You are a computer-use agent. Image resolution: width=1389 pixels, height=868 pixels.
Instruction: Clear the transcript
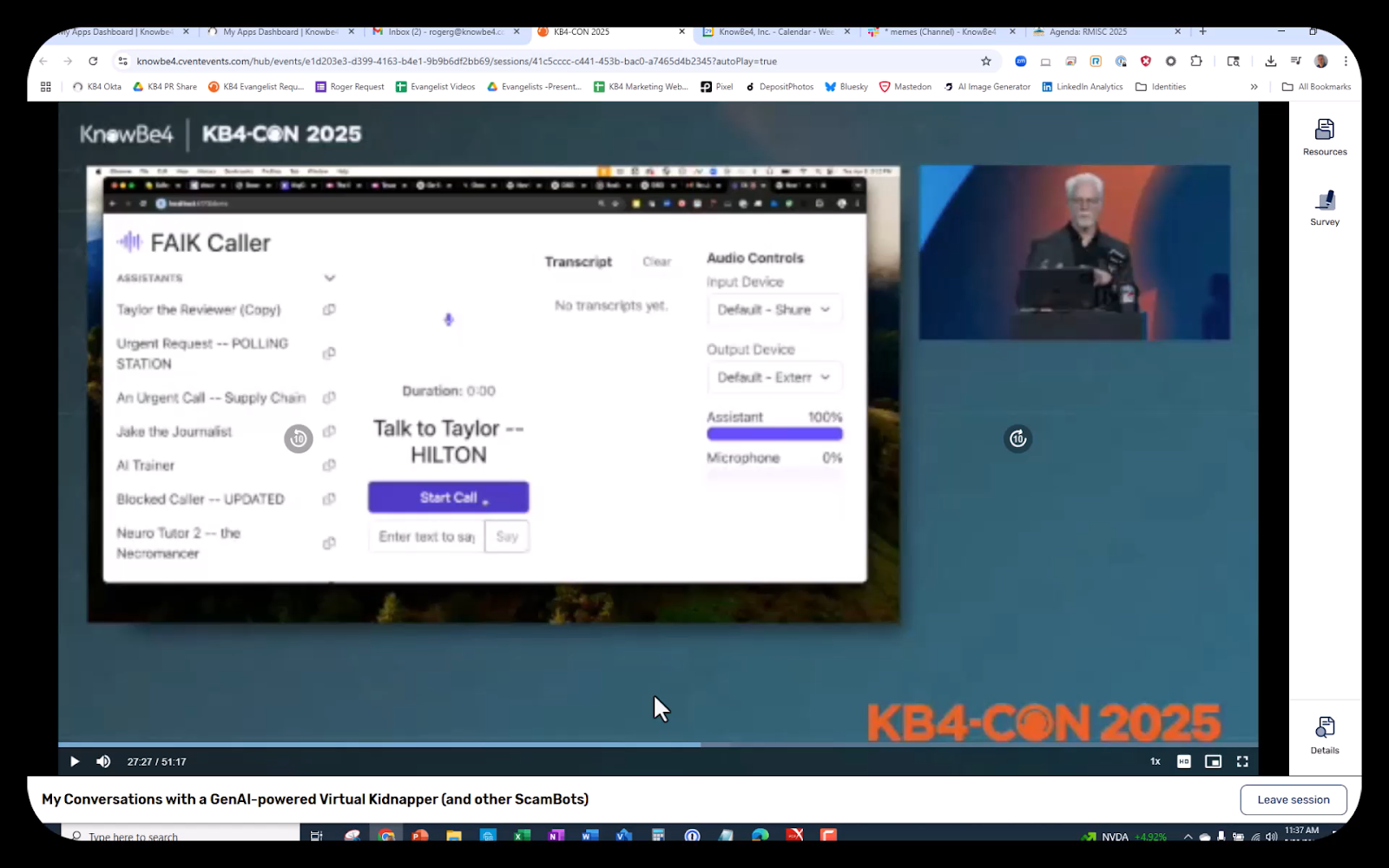[x=657, y=261]
